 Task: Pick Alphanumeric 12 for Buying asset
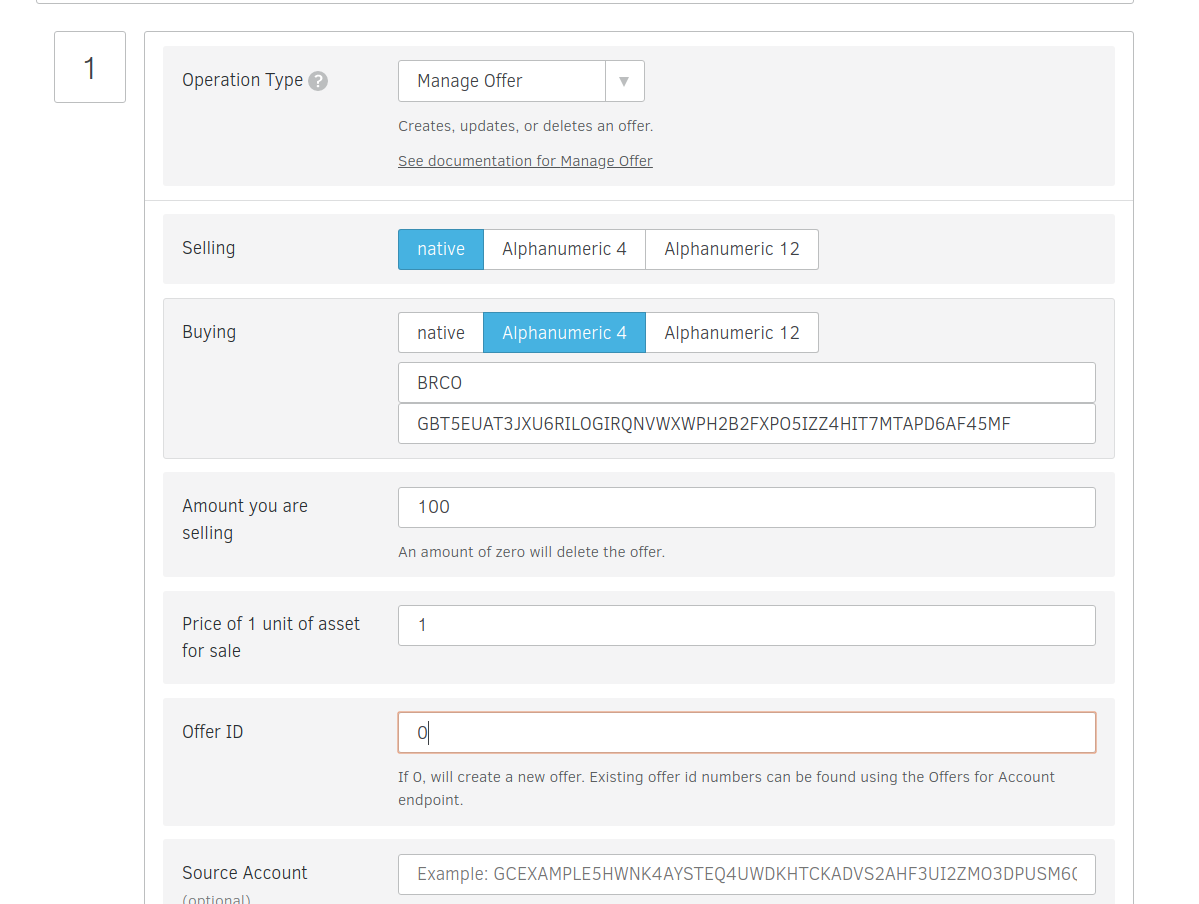pos(731,333)
